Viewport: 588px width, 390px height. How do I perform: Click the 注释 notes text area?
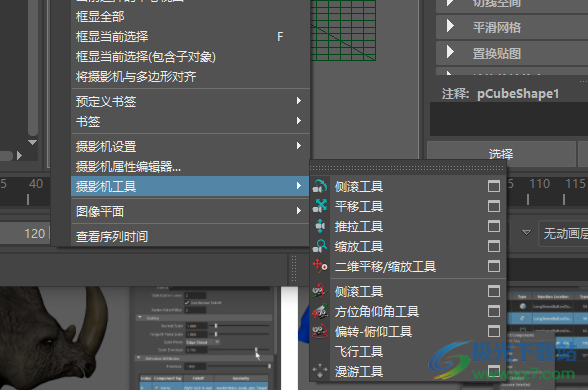point(509,119)
